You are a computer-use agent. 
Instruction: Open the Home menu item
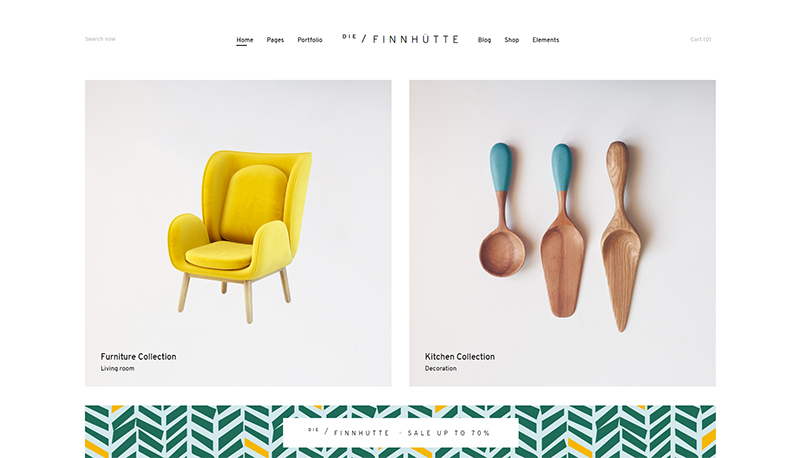[x=244, y=40]
